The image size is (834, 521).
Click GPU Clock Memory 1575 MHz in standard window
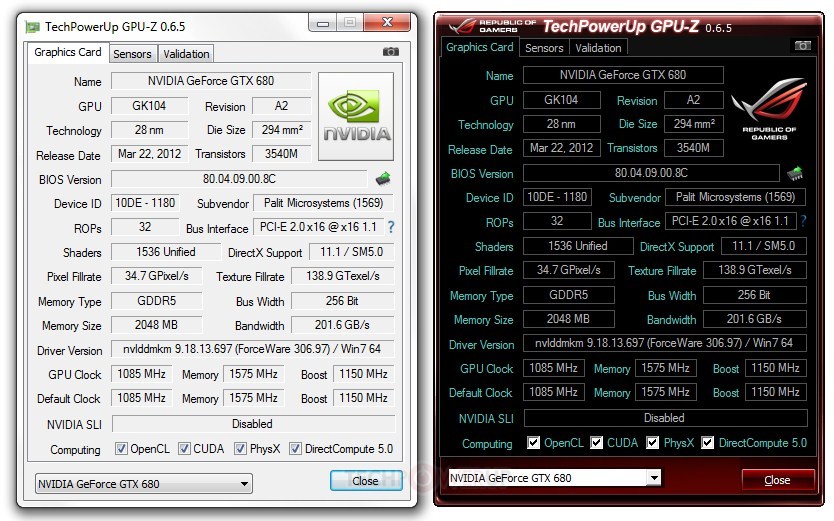click(x=253, y=374)
